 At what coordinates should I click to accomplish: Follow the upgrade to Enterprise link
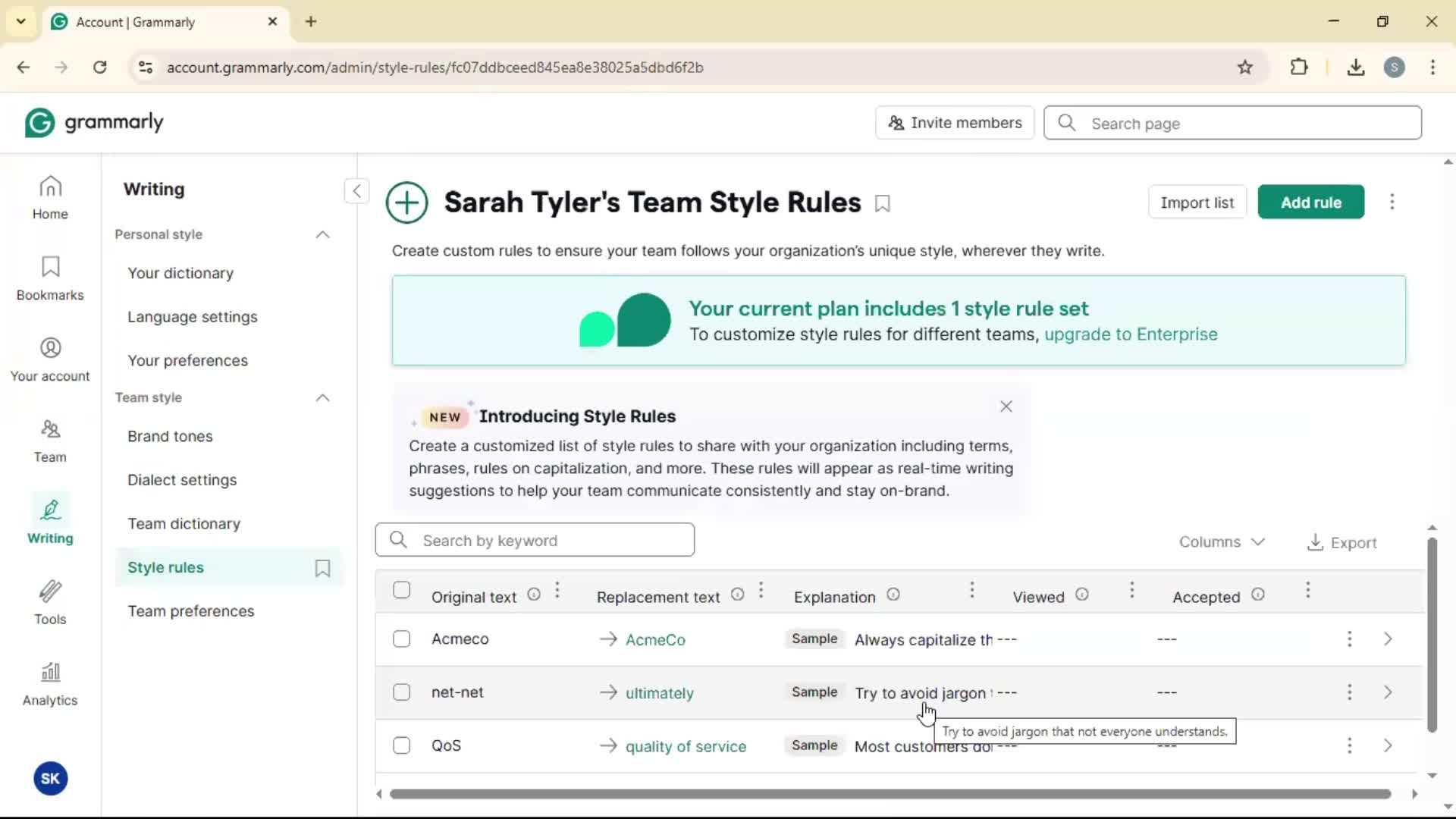click(1131, 334)
